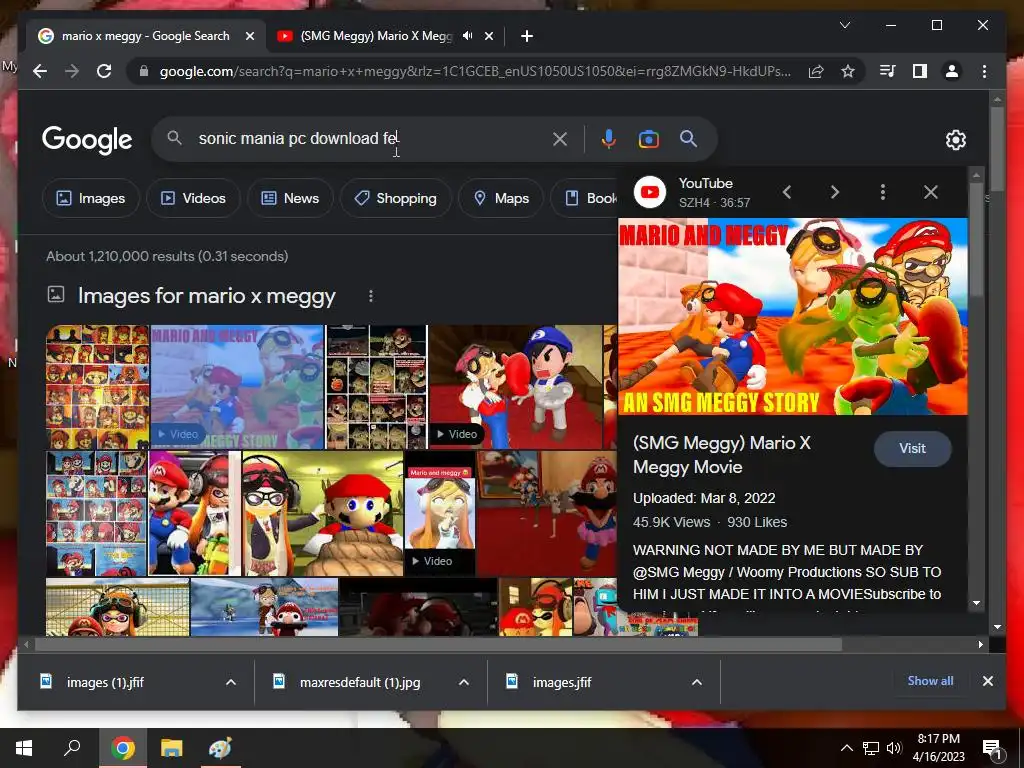Expand options for maxresdefault (1).jpg download
The height and width of the screenshot is (768, 1024).
coord(464,682)
